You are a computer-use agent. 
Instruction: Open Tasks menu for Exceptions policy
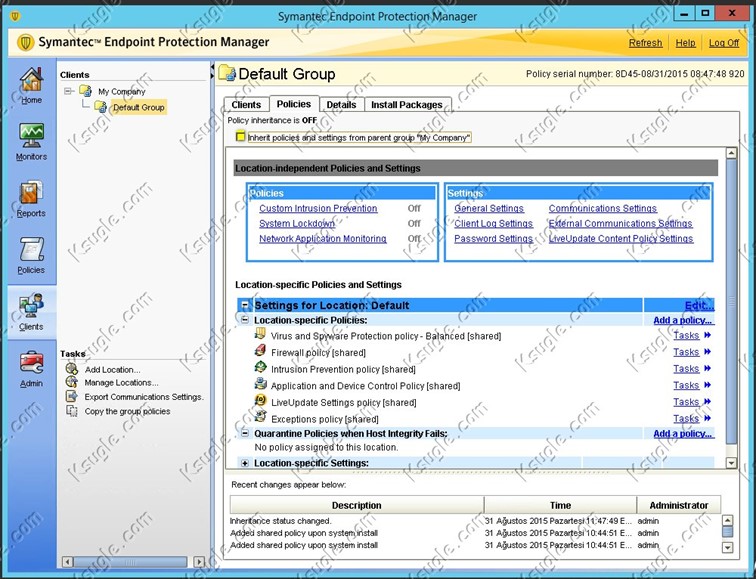click(692, 418)
